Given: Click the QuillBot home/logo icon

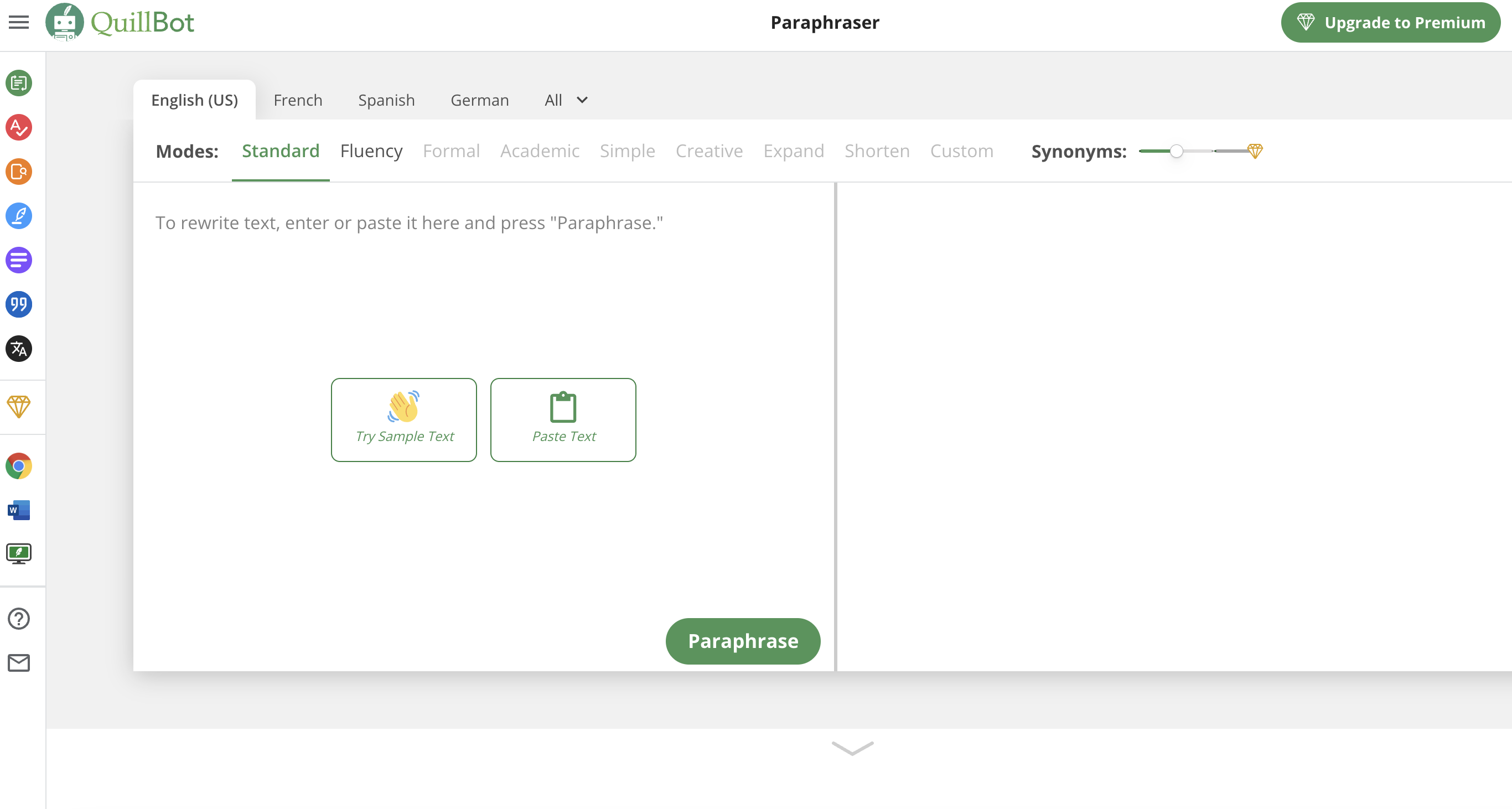Looking at the screenshot, I should (63, 22).
